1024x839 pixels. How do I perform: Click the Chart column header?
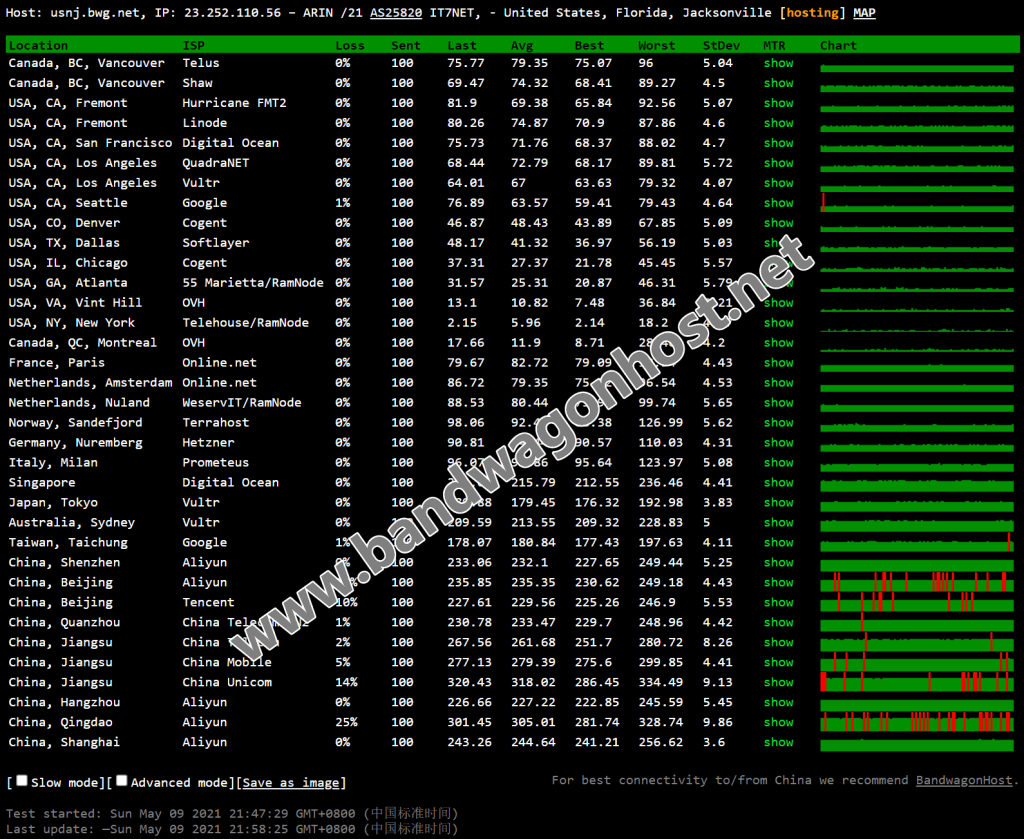click(838, 46)
